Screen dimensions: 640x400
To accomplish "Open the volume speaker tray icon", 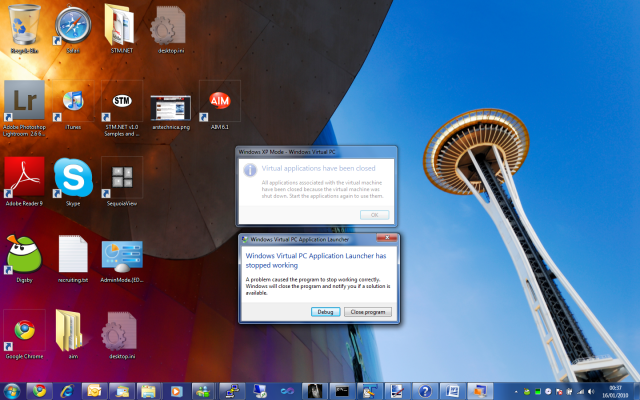I will click(x=591, y=392).
